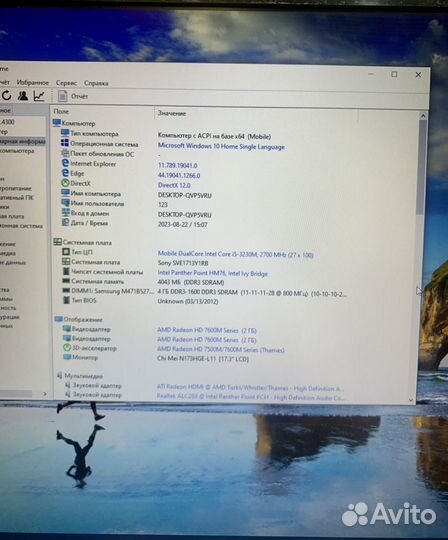Click the Дата / Время icon
This screenshot has width=448, height=540.
coord(65,222)
